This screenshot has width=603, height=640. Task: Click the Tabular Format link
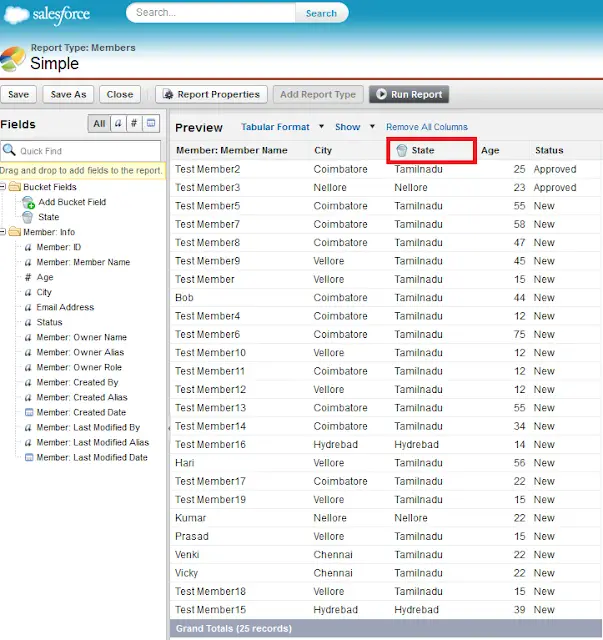point(275,127)
